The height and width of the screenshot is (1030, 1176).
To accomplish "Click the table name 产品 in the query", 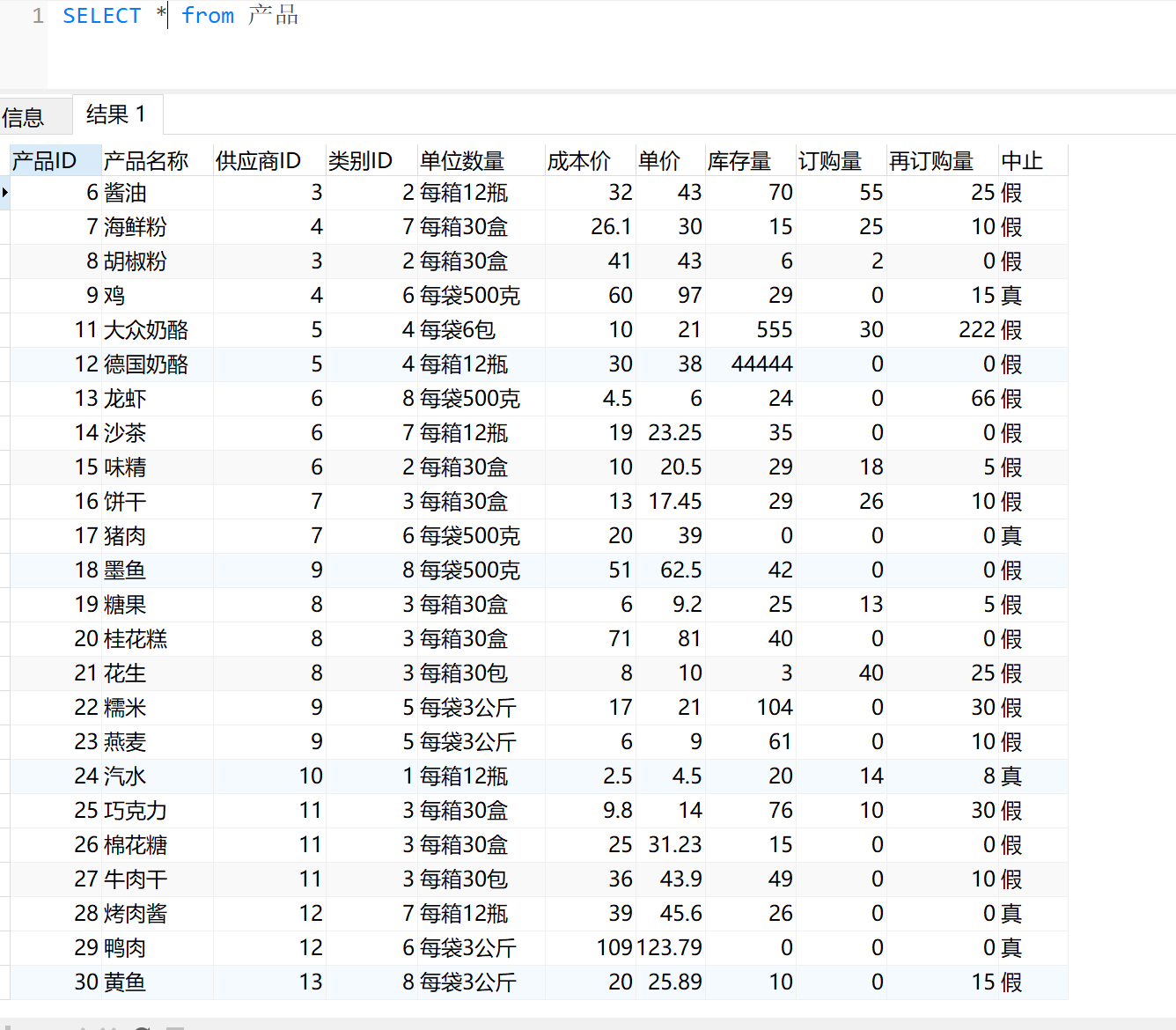I will click(x=274, y=16).
